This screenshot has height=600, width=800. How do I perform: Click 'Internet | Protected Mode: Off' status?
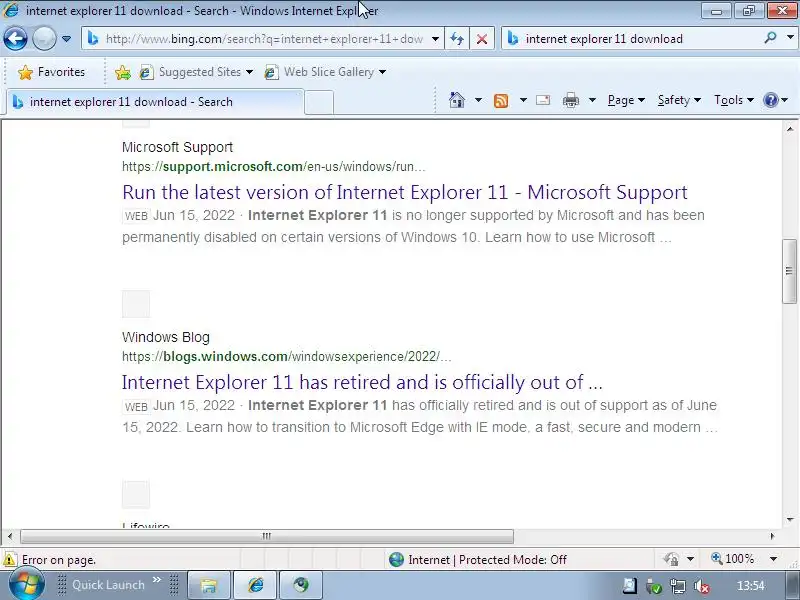click(478, 560)
